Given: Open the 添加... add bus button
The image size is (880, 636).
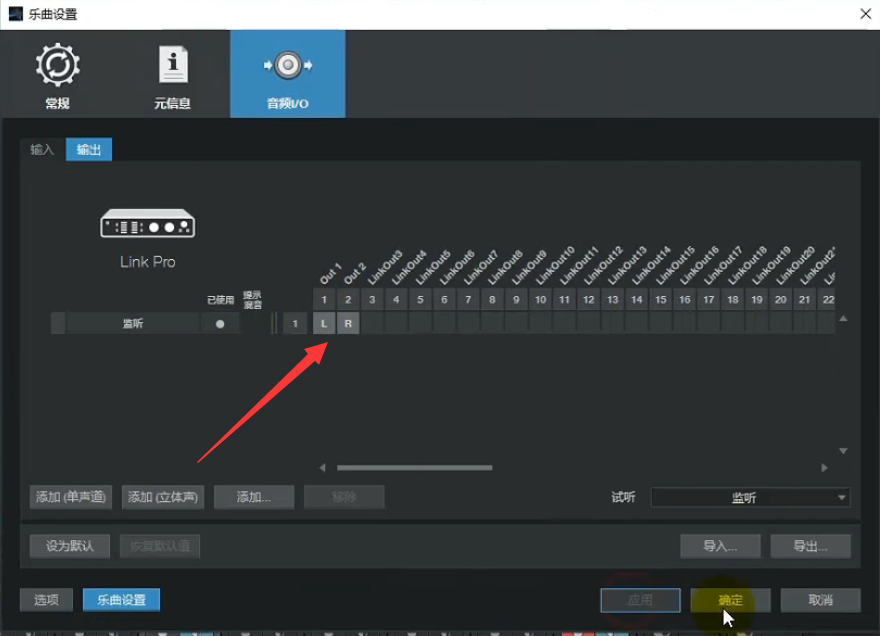Looking at the screenshot, I should 254,497.
